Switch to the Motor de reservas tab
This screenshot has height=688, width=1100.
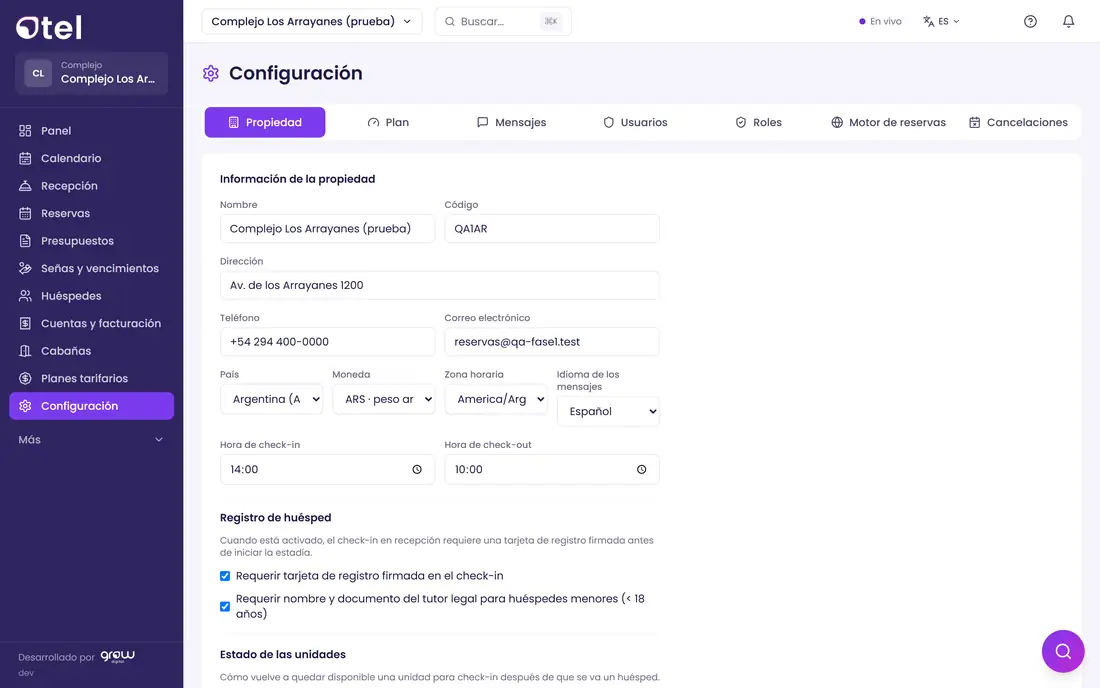pos(888,122)
